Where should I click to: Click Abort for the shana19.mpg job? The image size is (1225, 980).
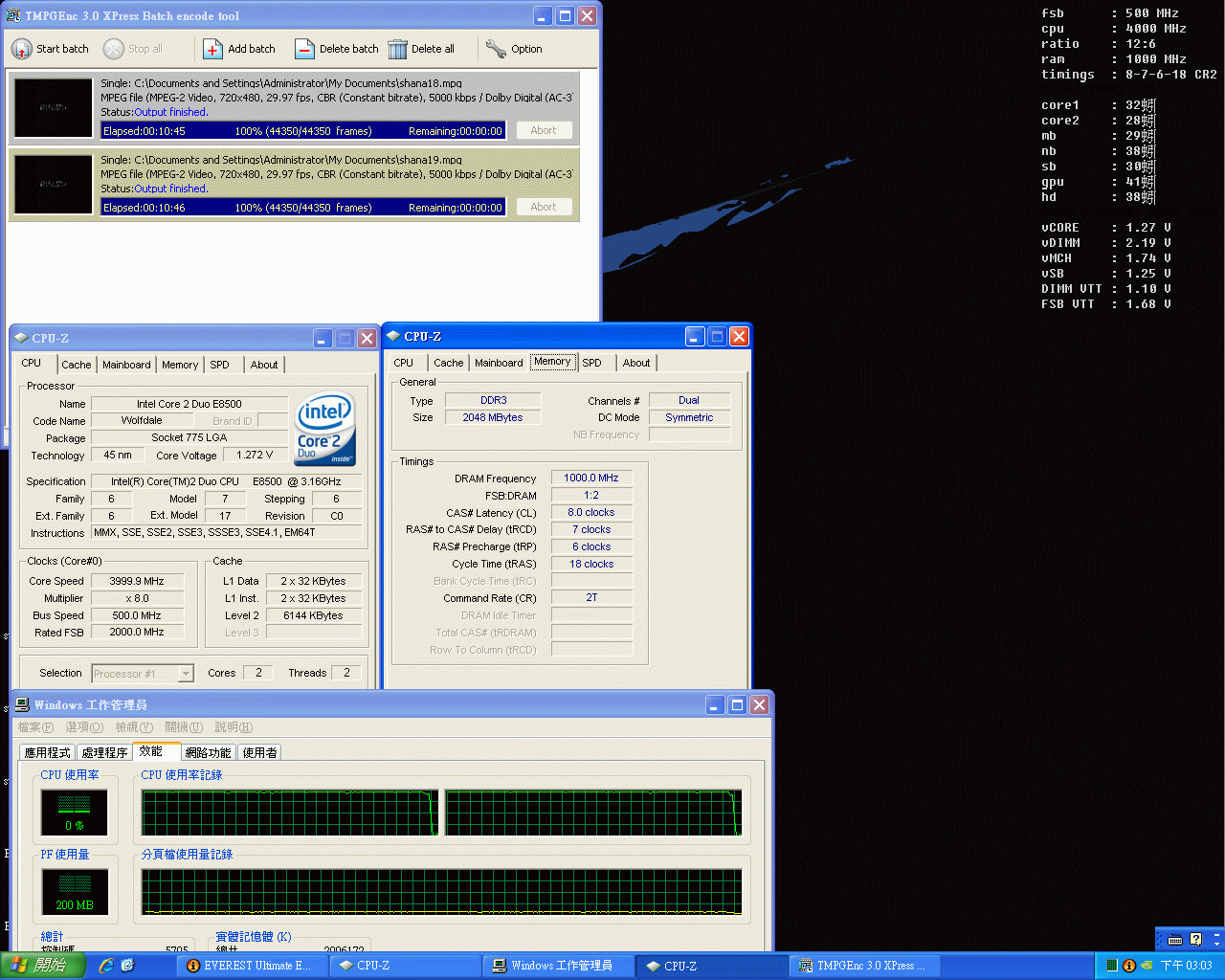tap(544, 207)
